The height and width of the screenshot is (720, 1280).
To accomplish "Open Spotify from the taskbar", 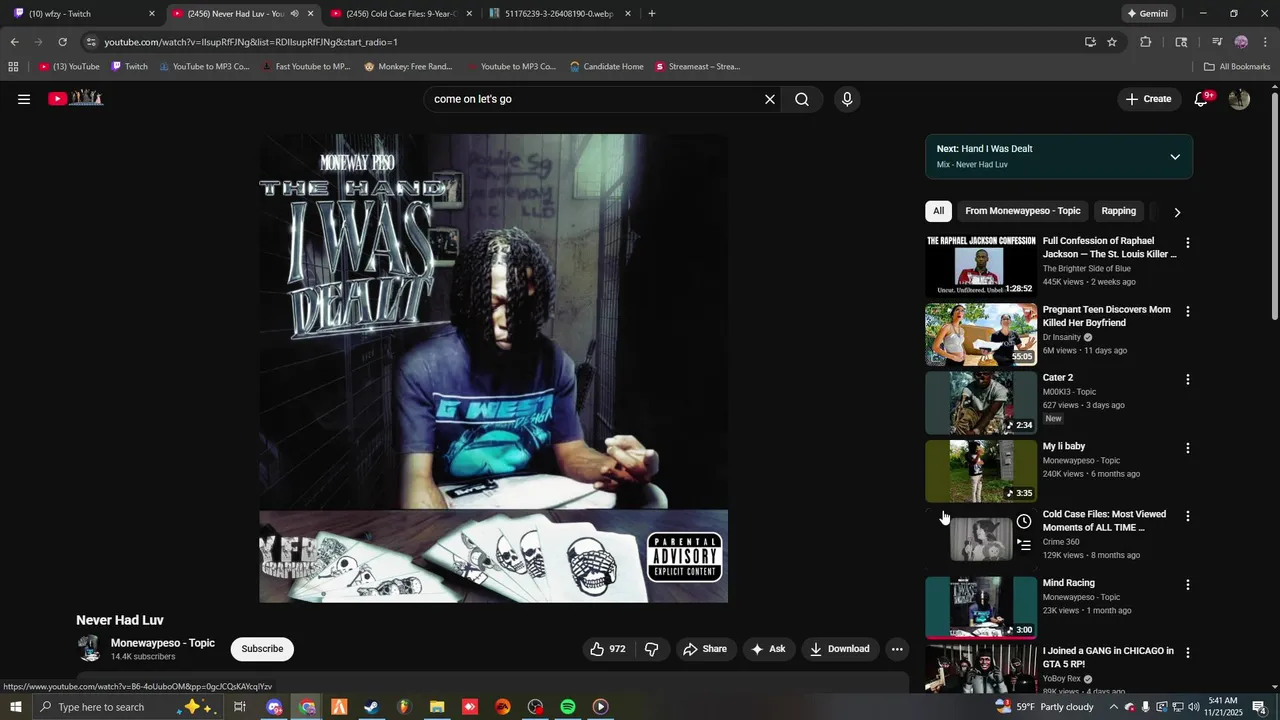I will [567, 707].
